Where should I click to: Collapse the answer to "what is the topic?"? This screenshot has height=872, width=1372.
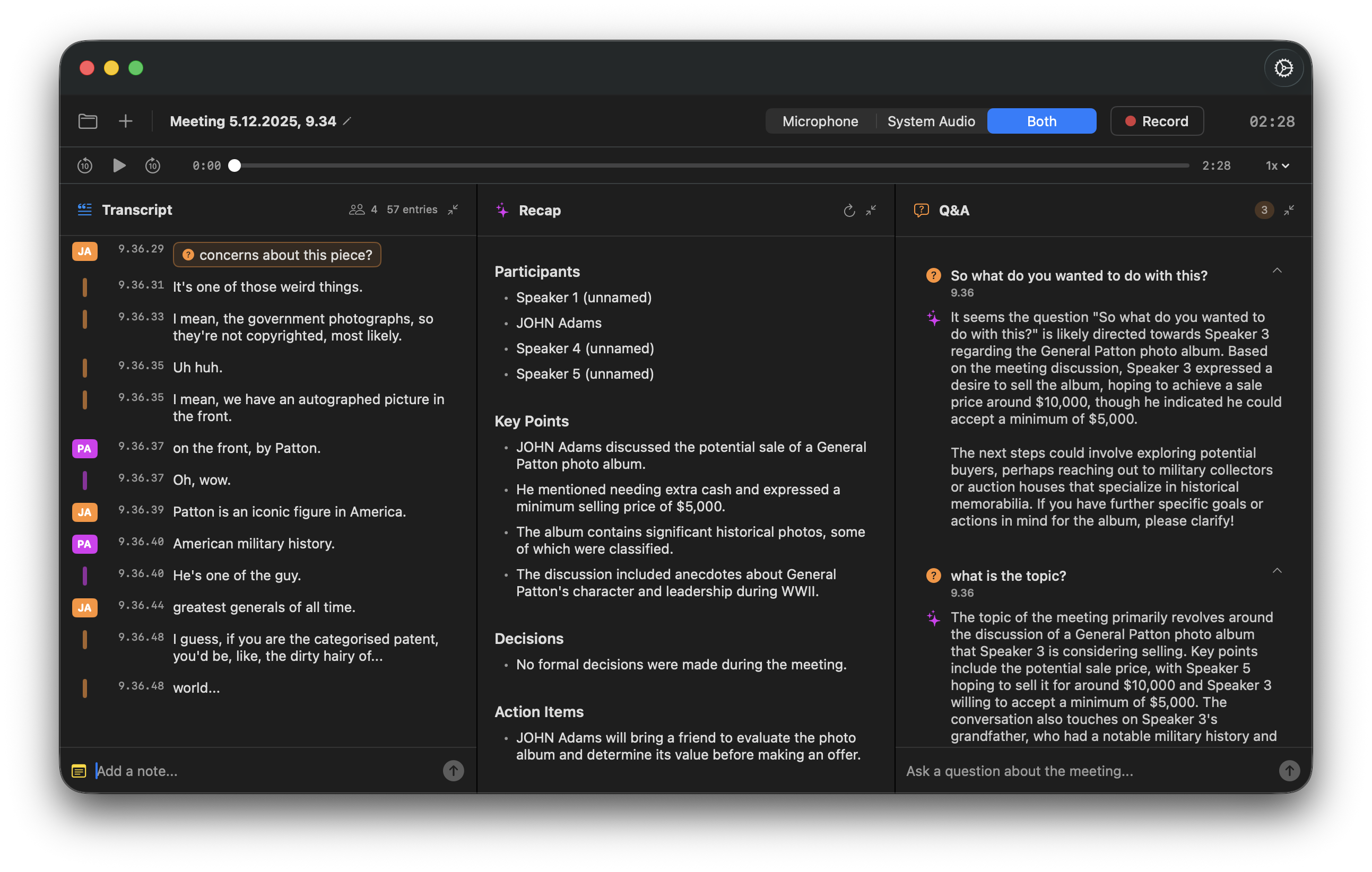1278,570
